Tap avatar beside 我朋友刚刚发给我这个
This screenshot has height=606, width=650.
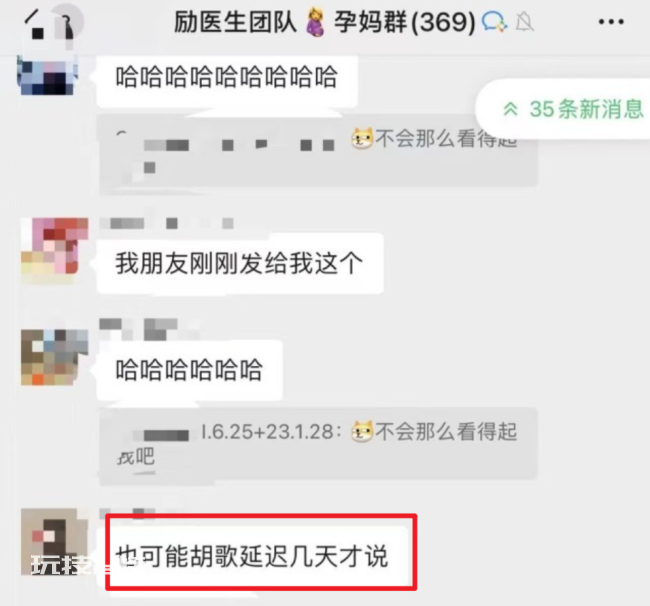click(x=55, y=250)
